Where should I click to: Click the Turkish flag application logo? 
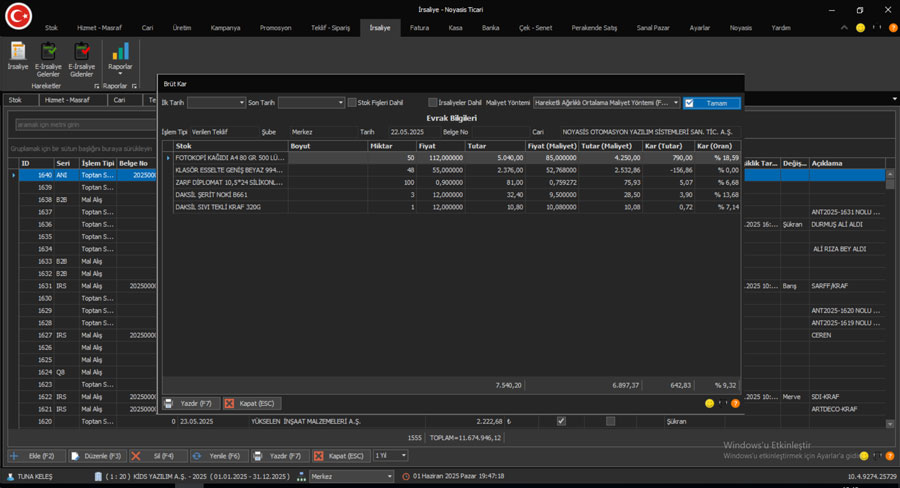(x=18, y=16)
